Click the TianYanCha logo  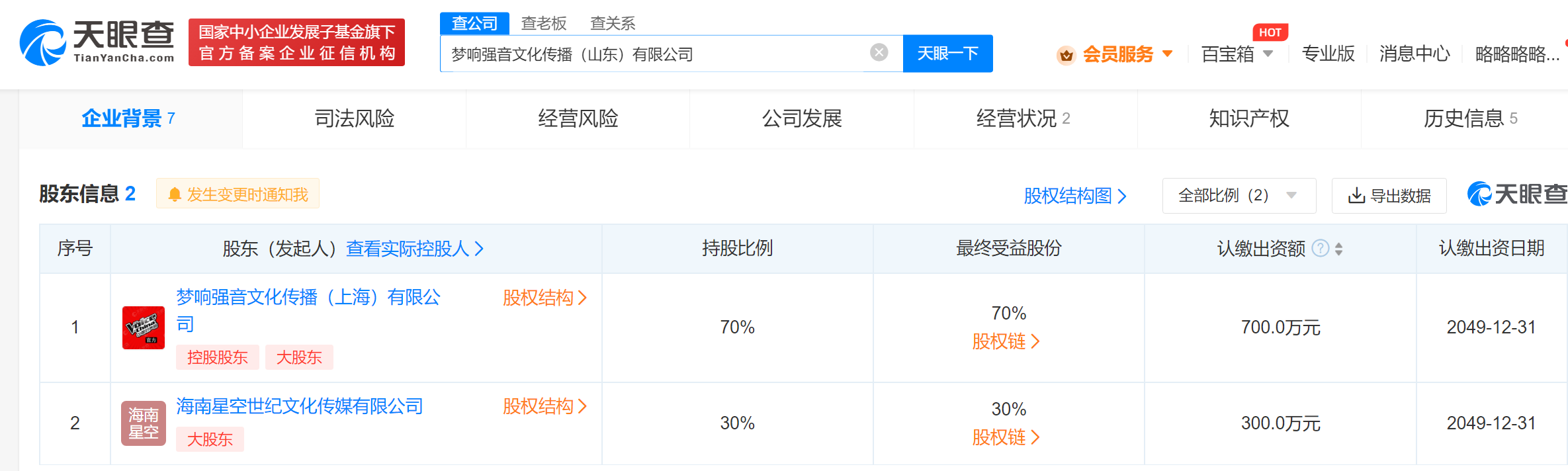coord(97,42)
